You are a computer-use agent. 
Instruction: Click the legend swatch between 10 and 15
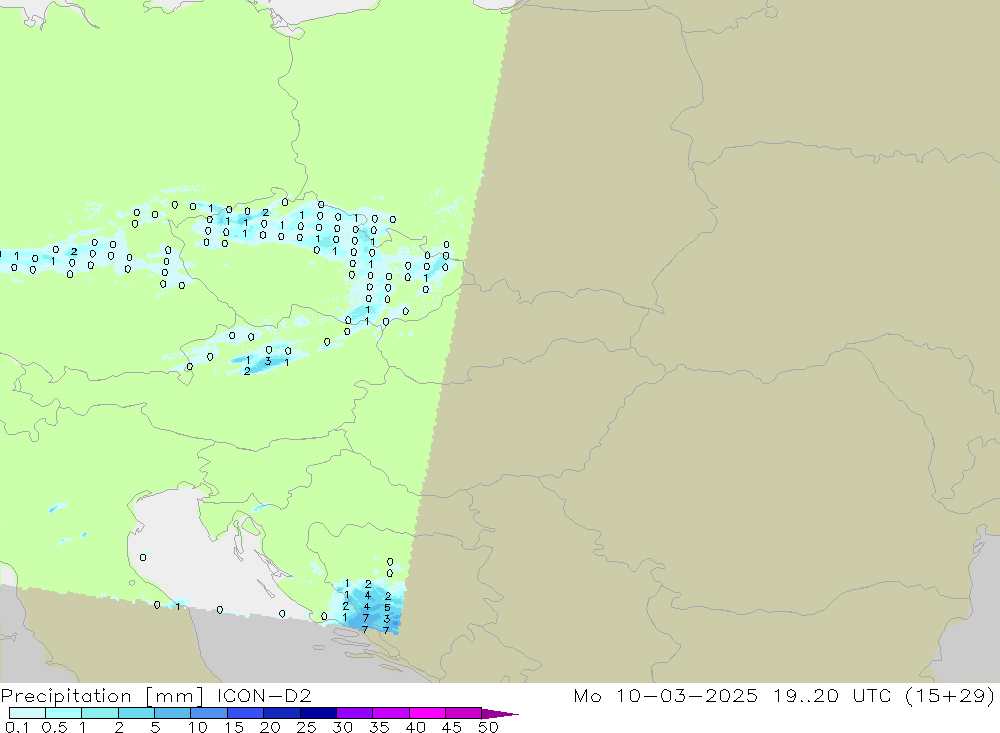209,713
